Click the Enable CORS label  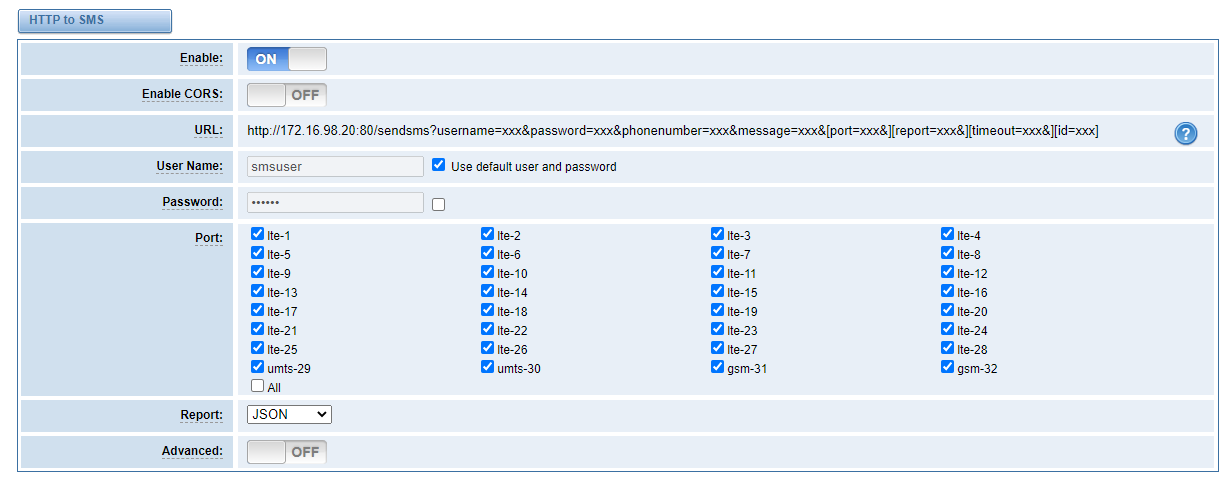tap(182, 94)
